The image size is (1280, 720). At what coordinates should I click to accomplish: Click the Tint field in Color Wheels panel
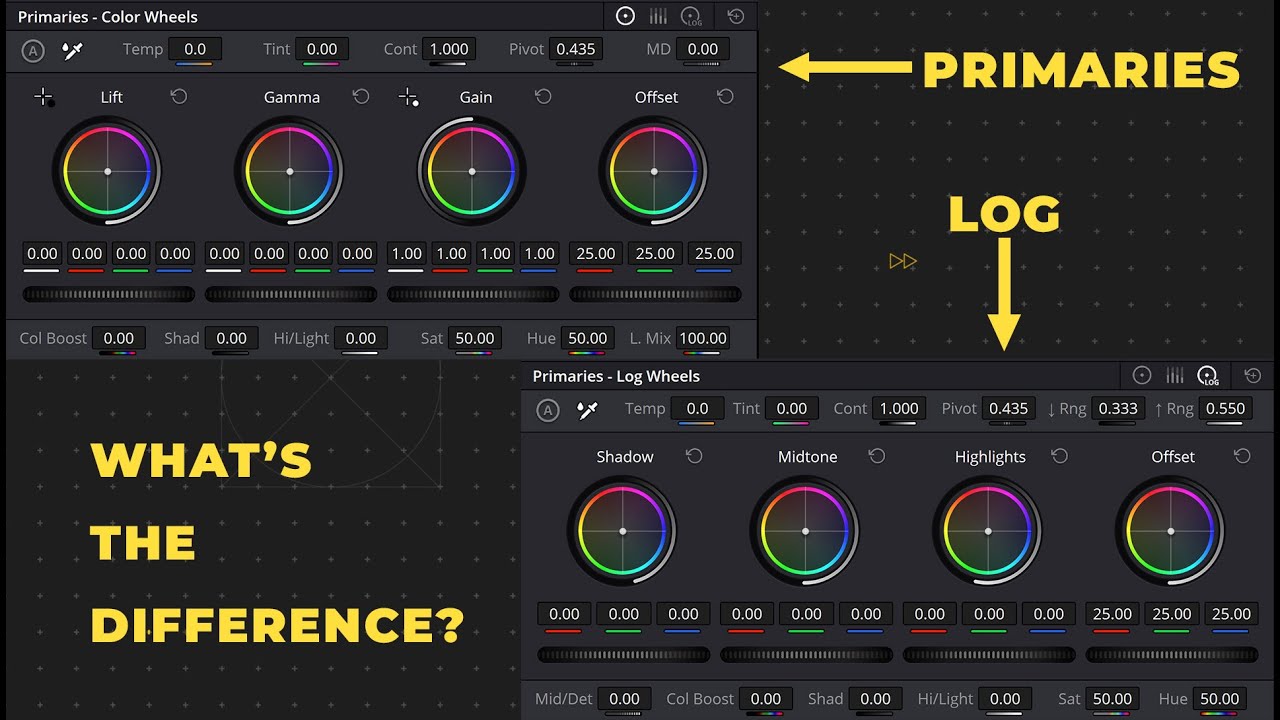(322, 49)
